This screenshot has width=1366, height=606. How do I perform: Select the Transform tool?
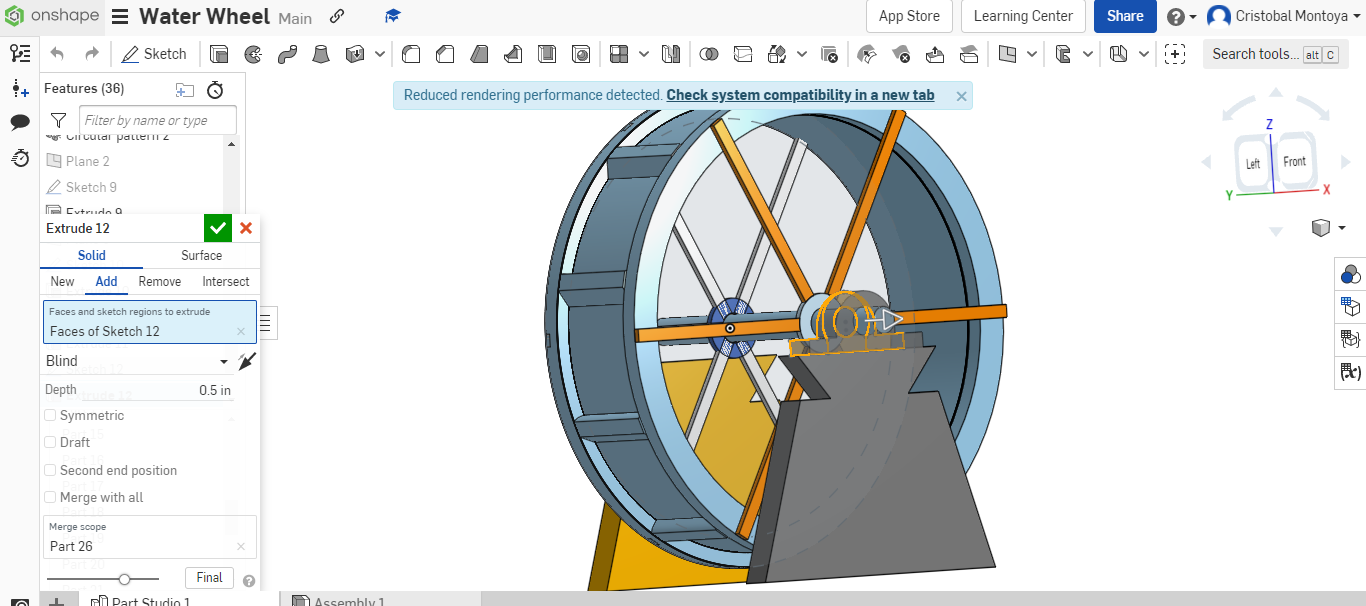click(x=777, y=54)
